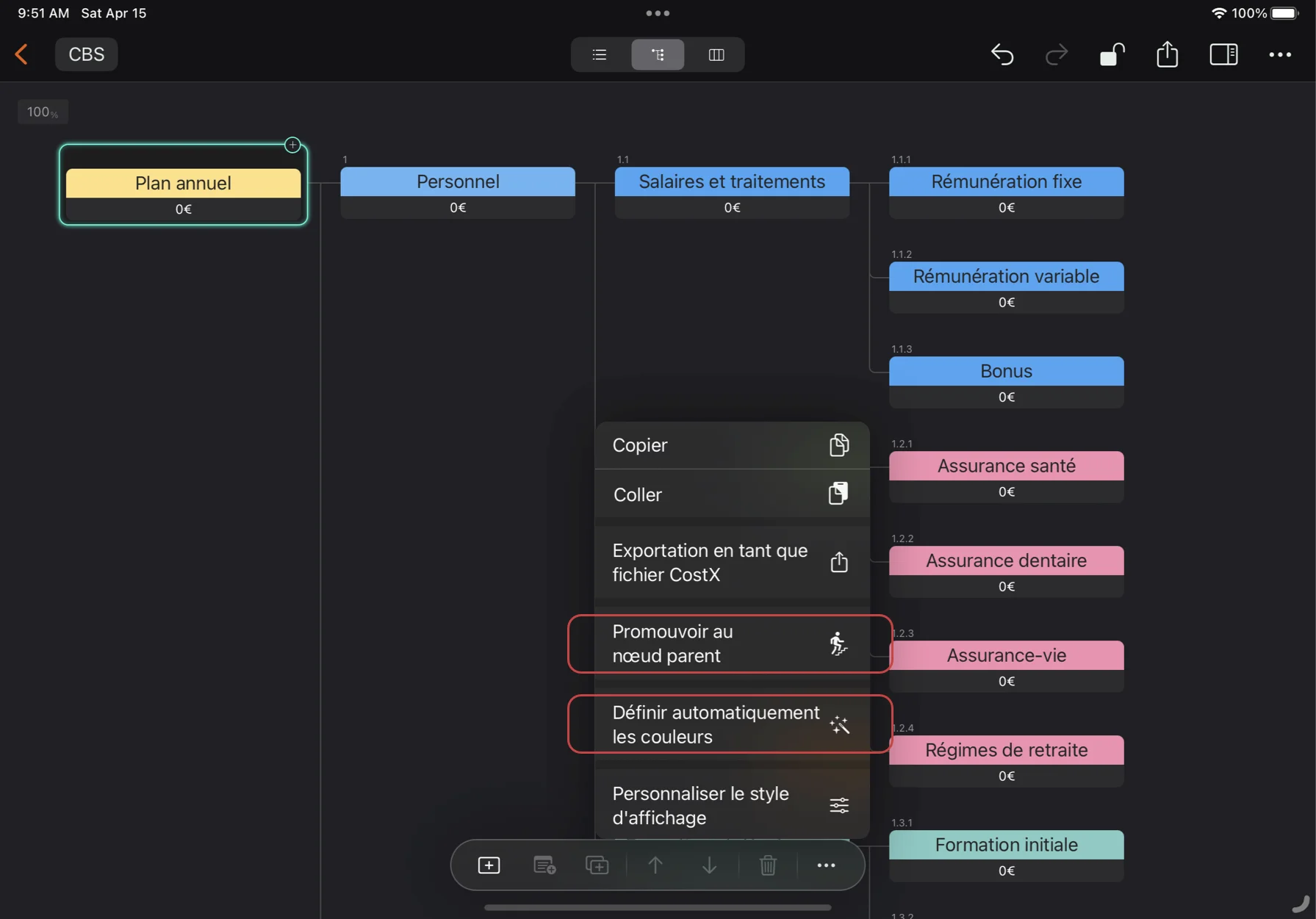The width and height of the screenshot is (1316, 919).
Task: Open the top-right more options menu
Action: tap(1279, 54)
